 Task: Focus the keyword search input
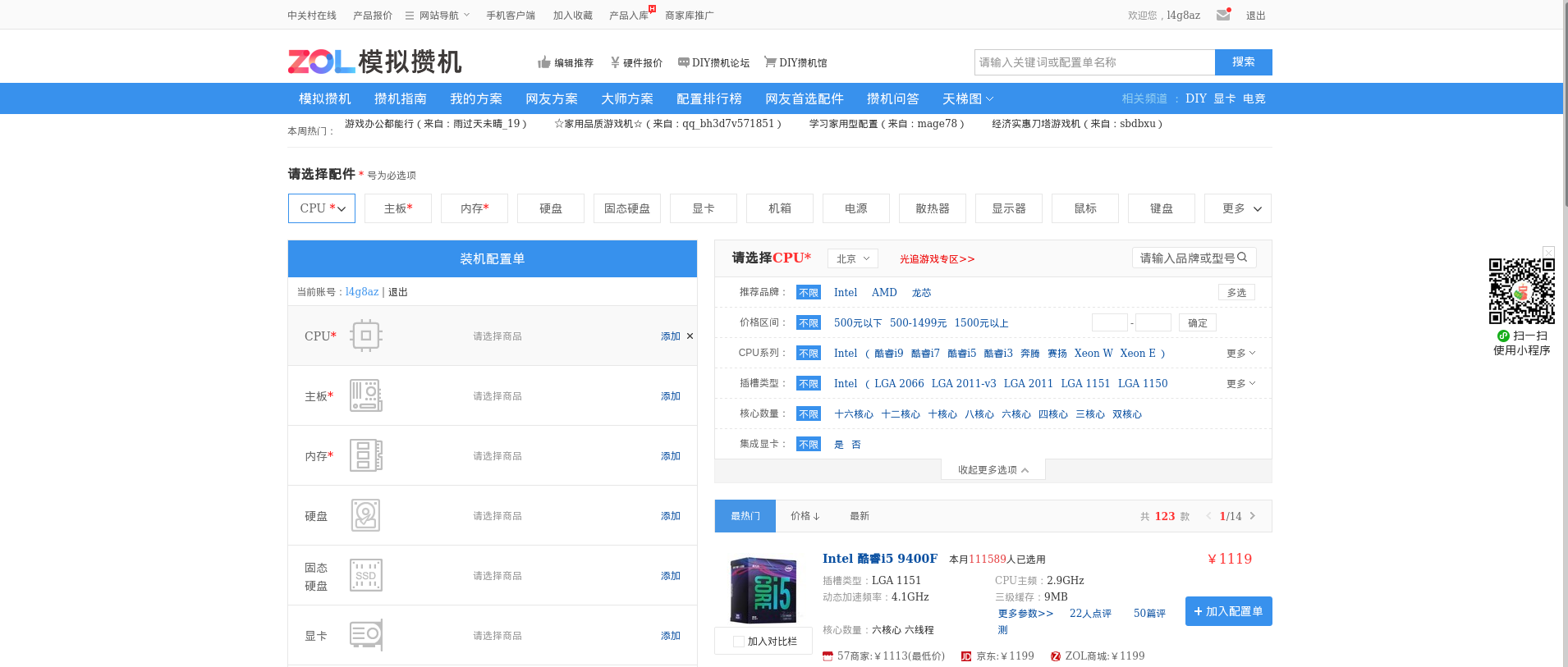[1094, 62]
